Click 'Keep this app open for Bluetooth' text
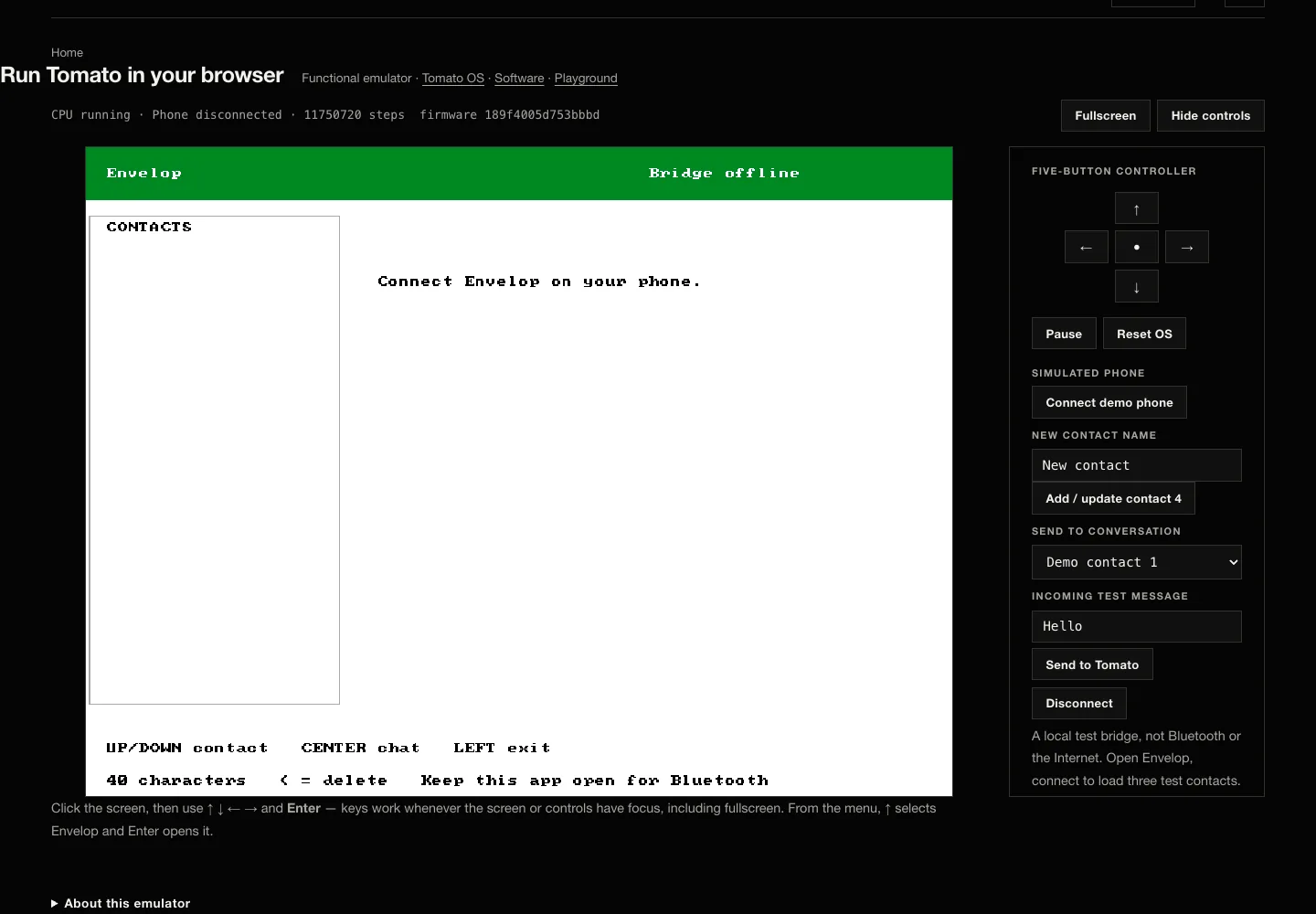 [594, 781]
